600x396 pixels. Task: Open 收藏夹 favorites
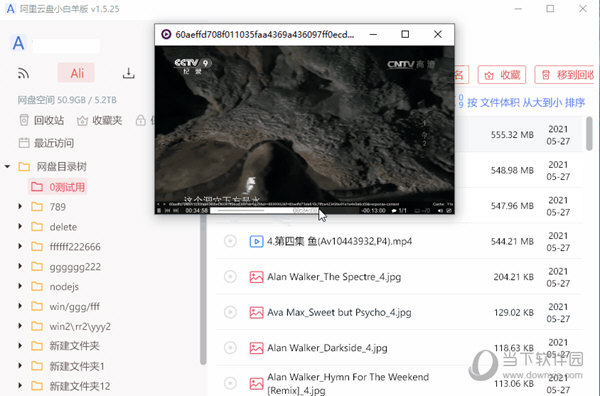click(99, 121)
